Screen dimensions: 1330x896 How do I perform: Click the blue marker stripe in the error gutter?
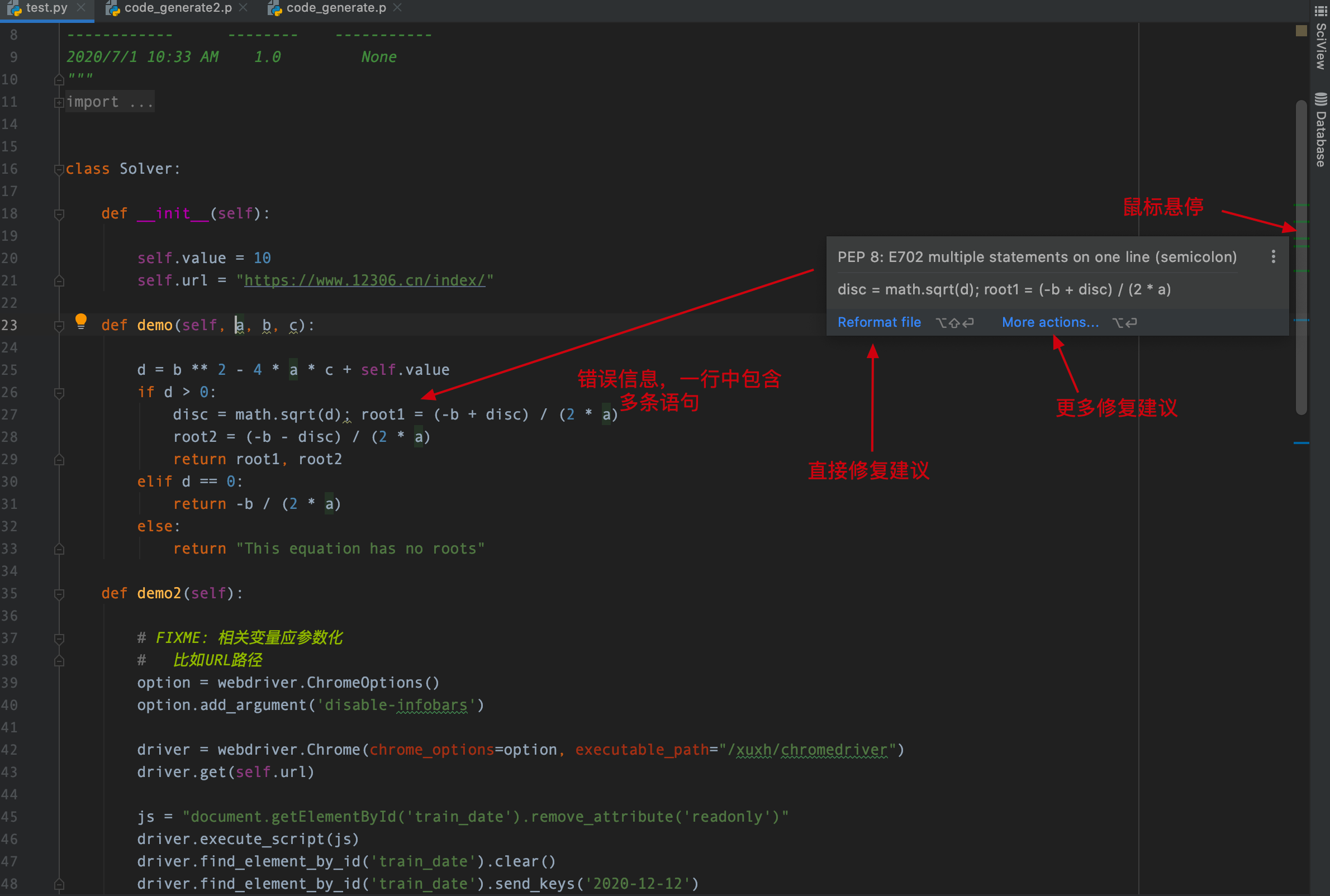(x=1301, y=443)
